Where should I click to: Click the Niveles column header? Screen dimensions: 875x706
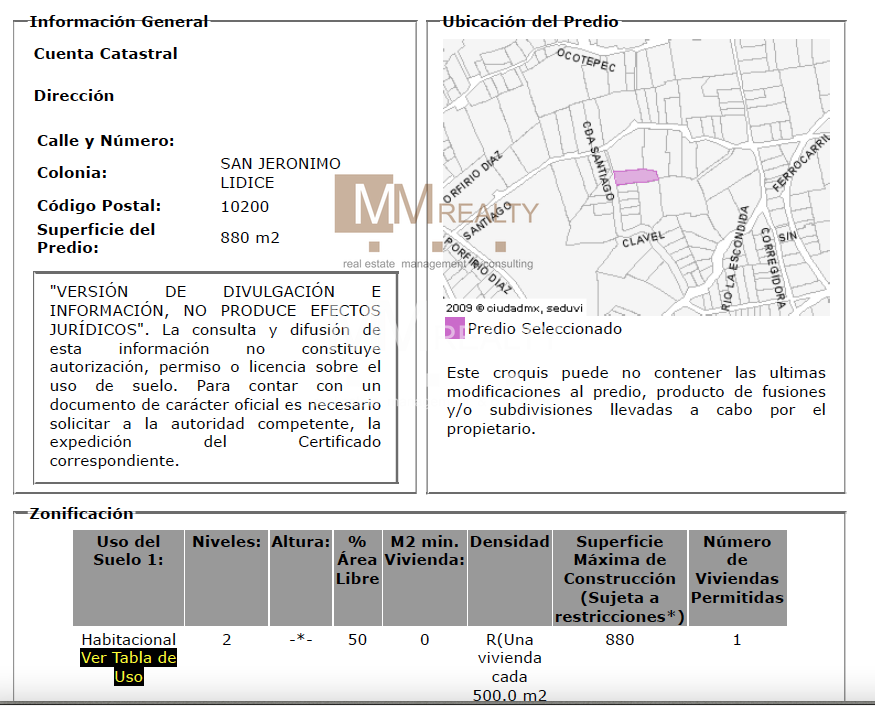point(227,542)
